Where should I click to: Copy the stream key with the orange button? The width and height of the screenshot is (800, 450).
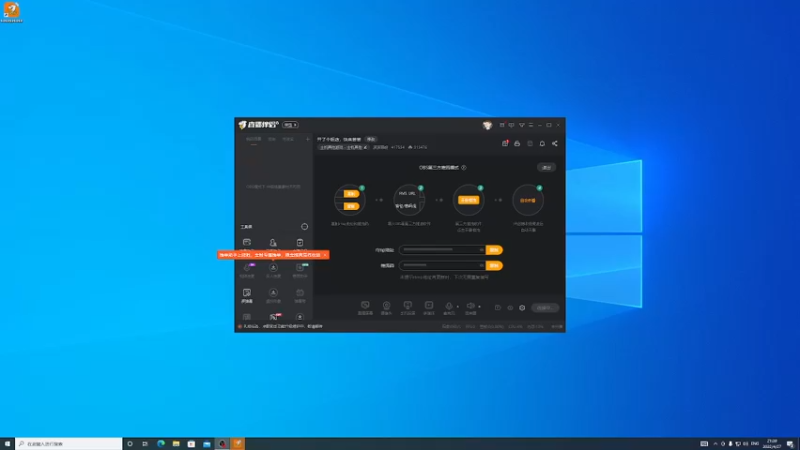click(x=494, y=265)
